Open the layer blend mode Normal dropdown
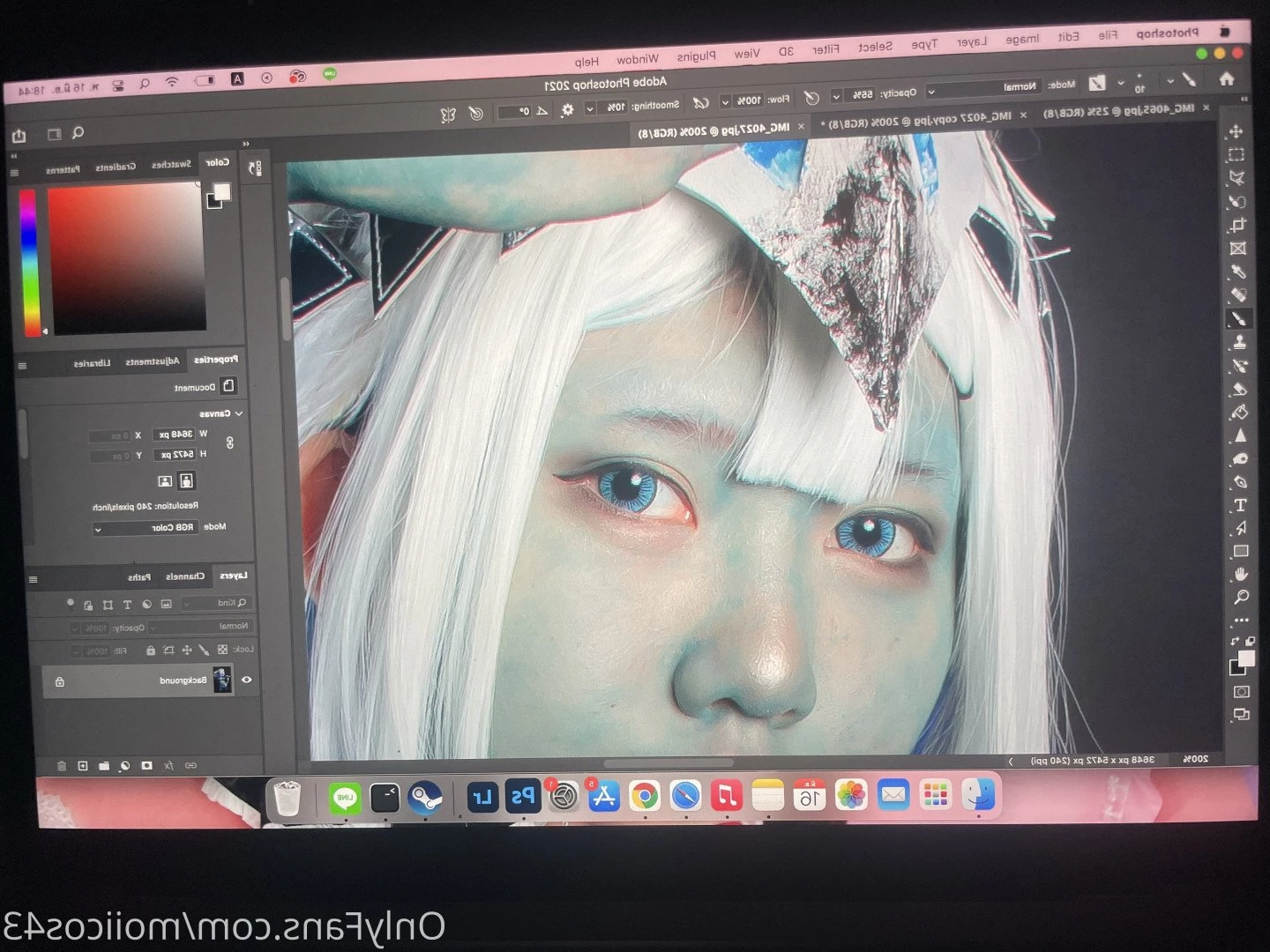This screenshot has height=952, width=1270. point(202,627)
